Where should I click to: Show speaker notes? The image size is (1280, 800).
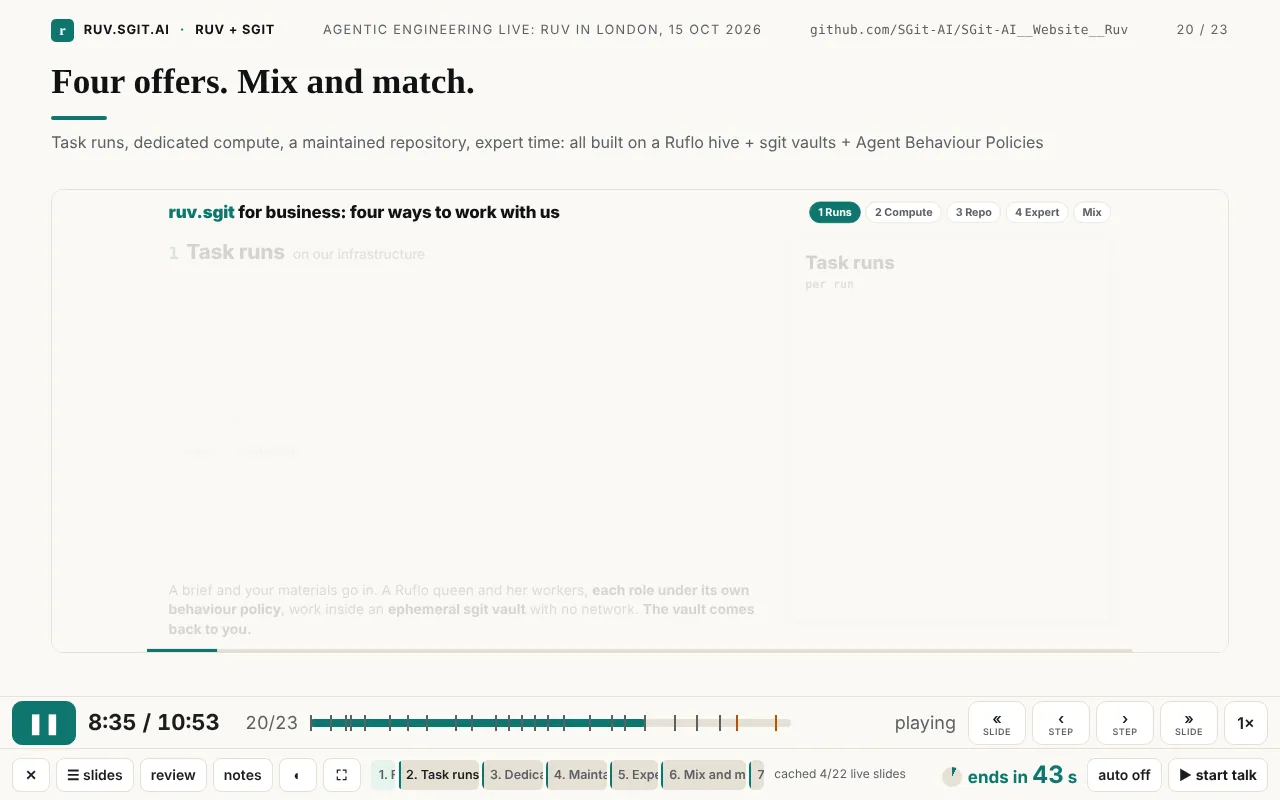[x=243, y=775]
